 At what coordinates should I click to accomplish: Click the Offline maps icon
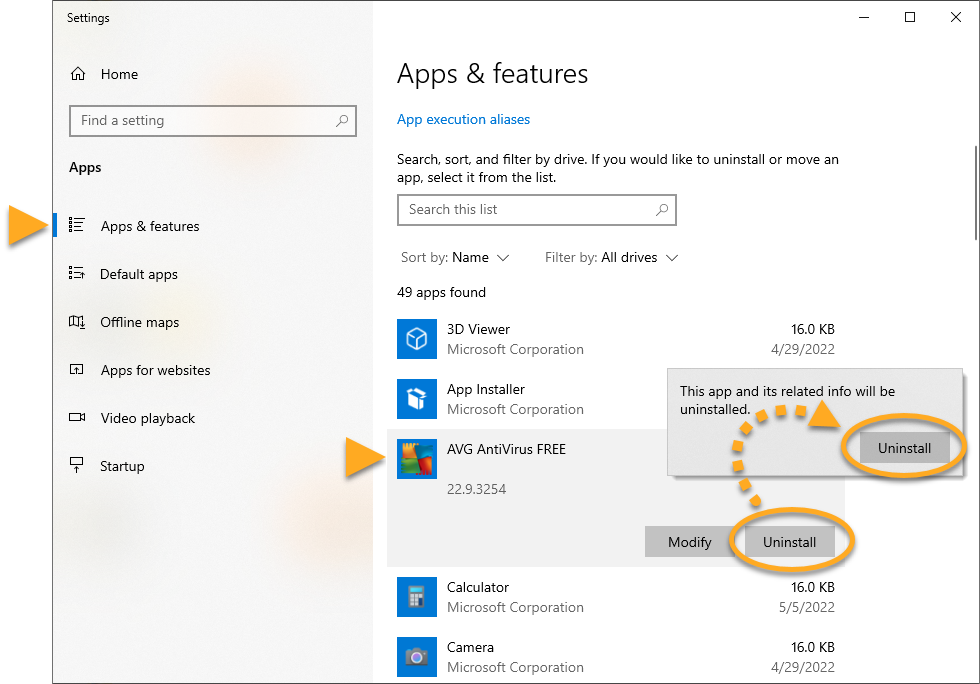(x=77, y=322)
